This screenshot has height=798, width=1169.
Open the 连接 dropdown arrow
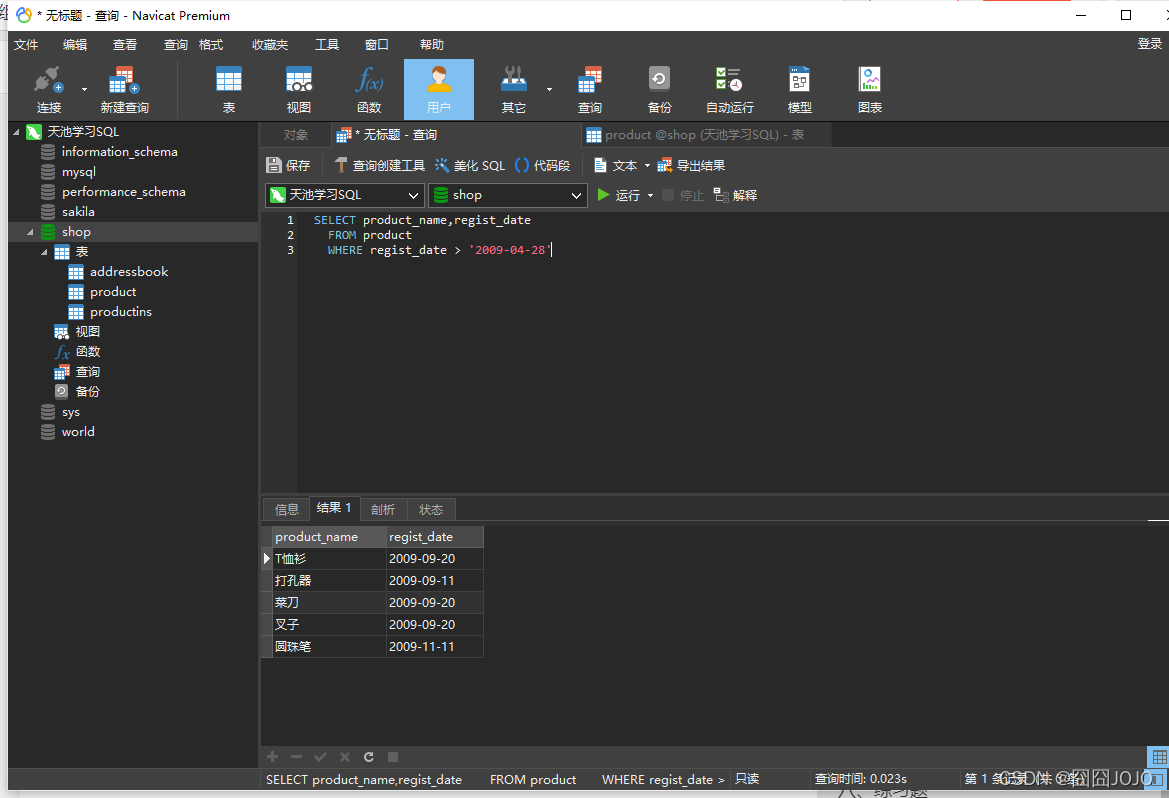pyautogui.click(x=84, y=89)
